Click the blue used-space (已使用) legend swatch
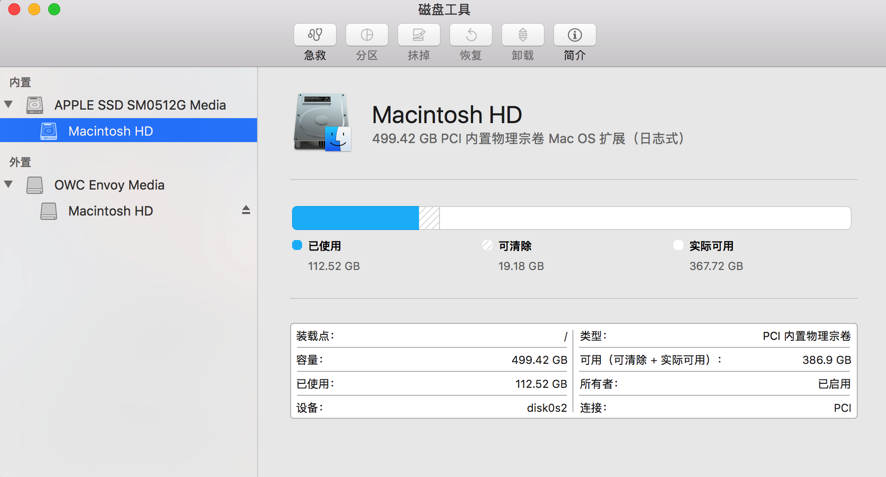The width and height of the screenshot is (886, 477). click(x=297, y=245)
